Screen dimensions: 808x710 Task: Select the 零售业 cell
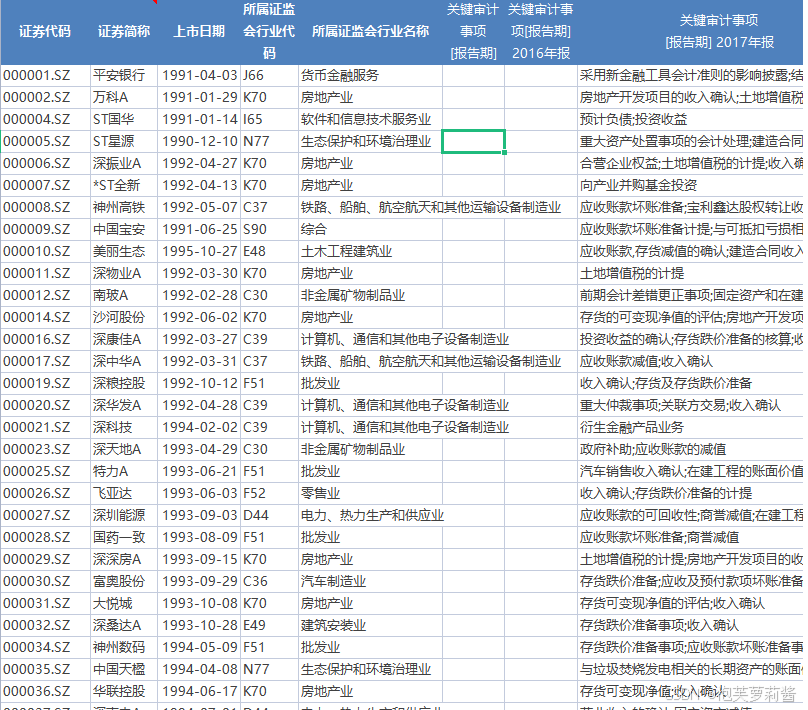coord(370,493)
